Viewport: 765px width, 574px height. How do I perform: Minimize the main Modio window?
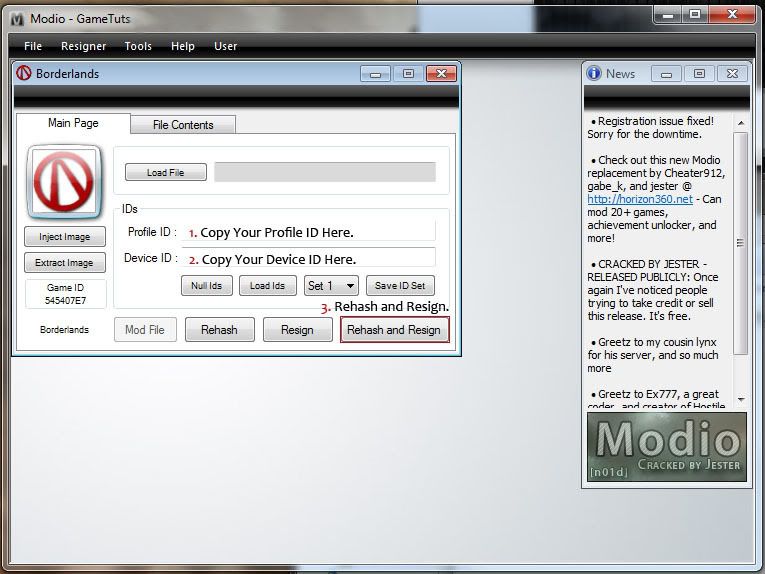pyautogui.click(x=668, y=15)
